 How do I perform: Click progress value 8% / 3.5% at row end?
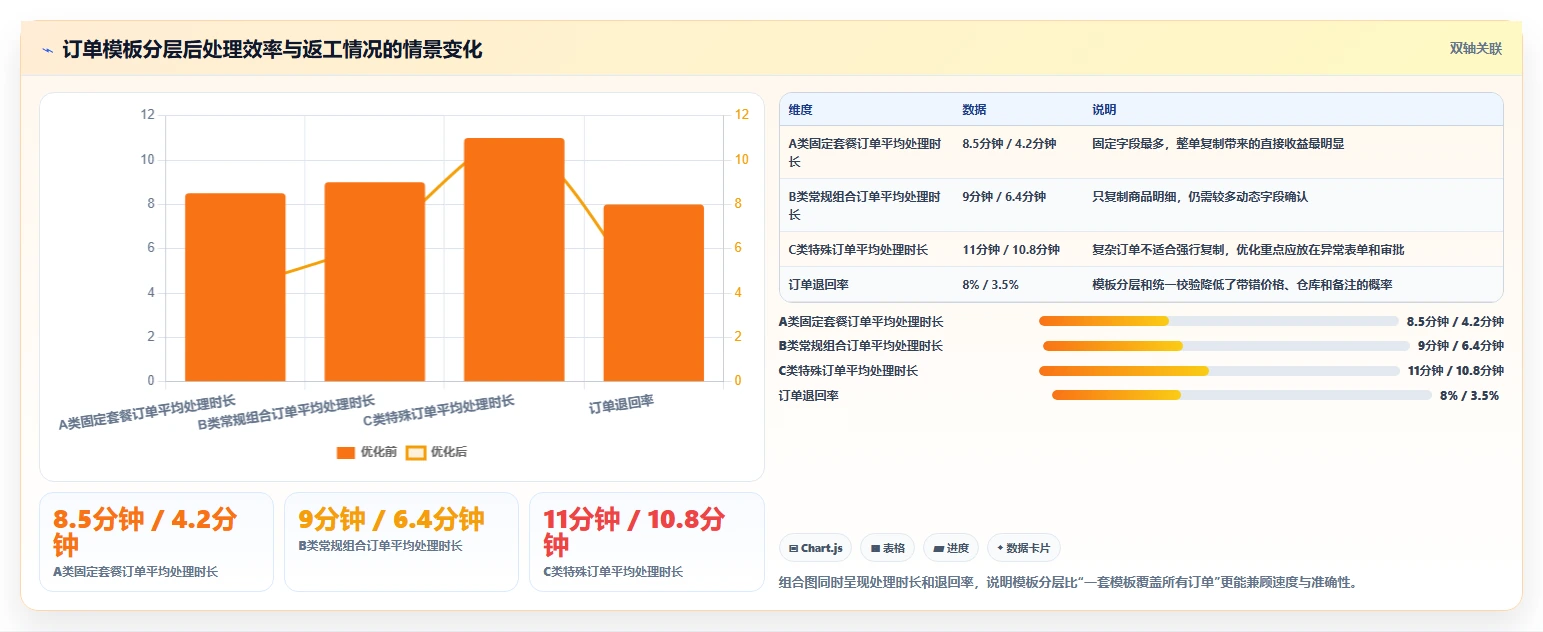click(1469, 395)
